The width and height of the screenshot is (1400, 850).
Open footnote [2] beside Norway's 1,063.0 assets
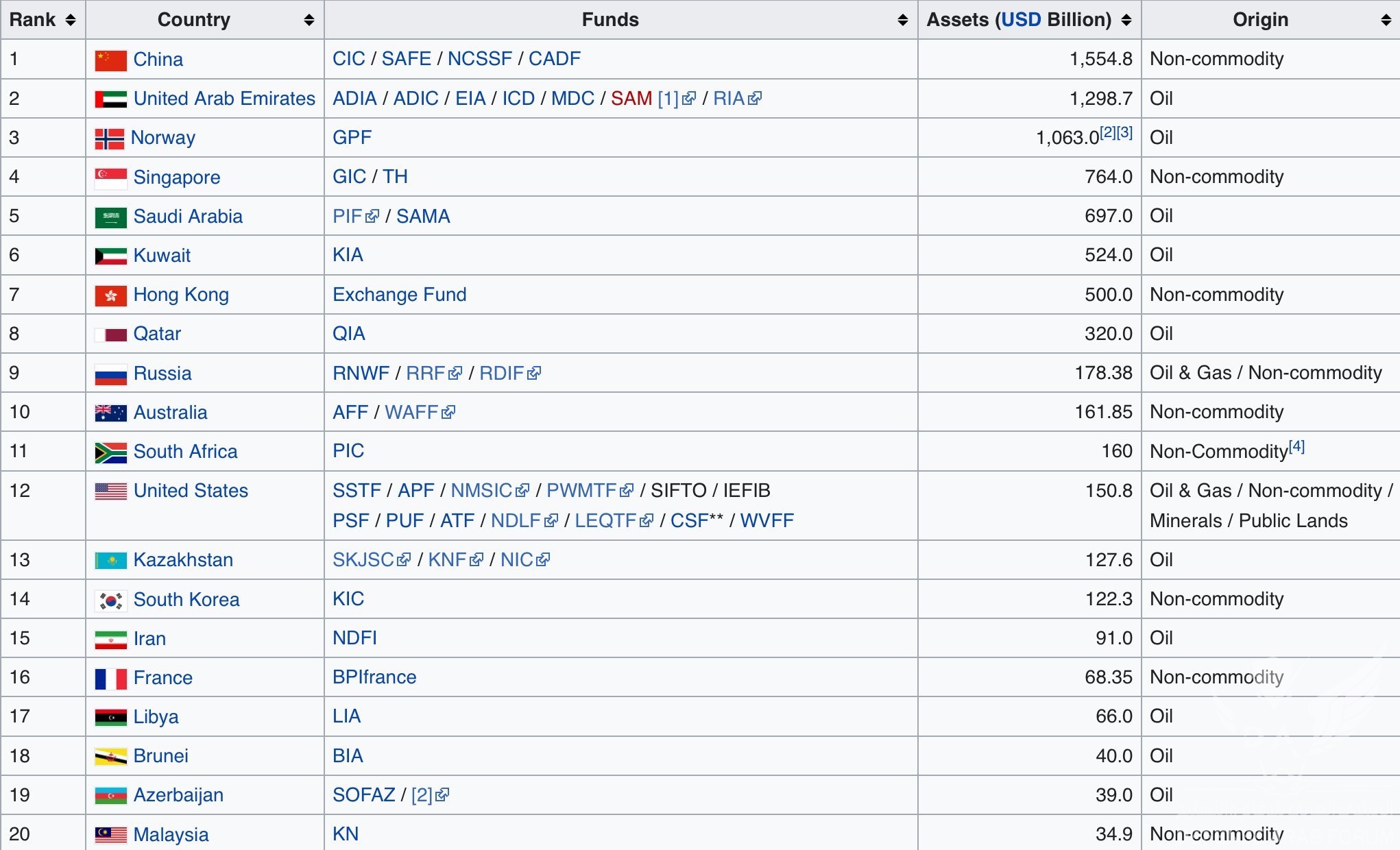(x=1108, y=133)
